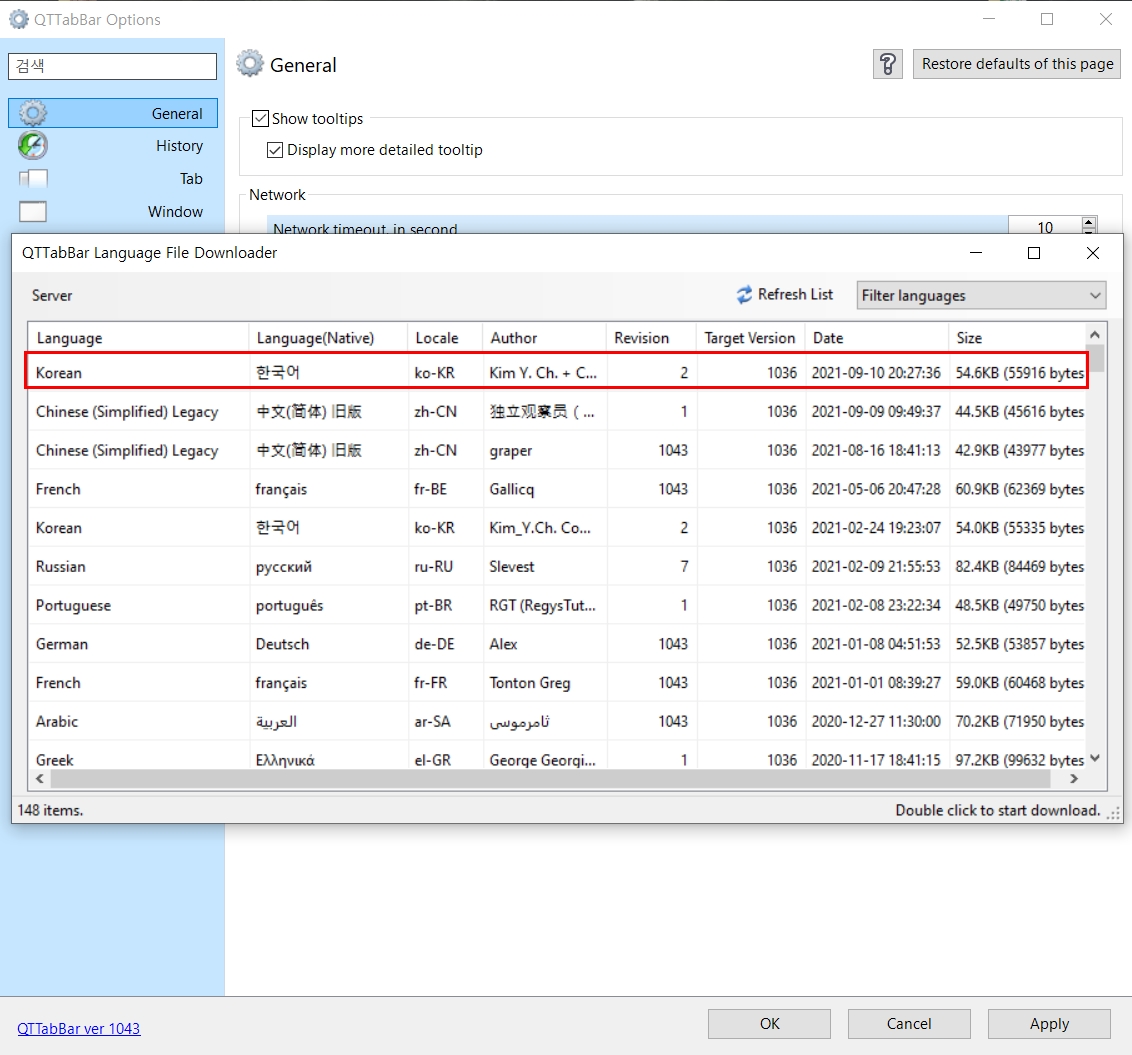Click scroll-up arrow of language list

click(1095, 334)
